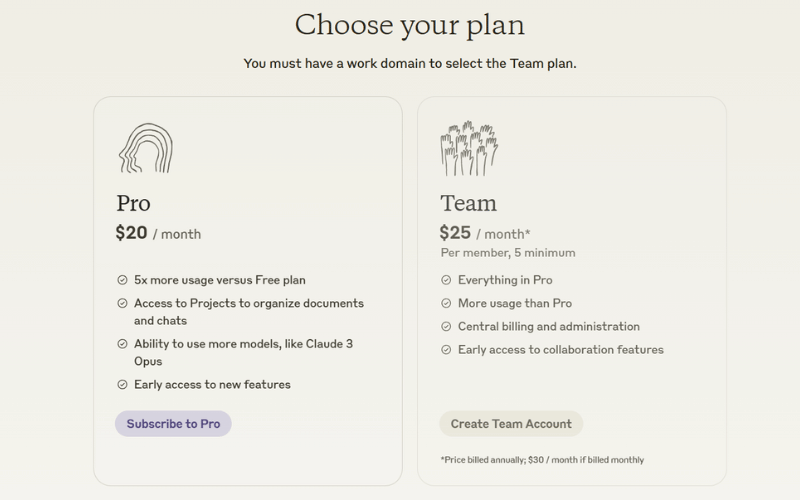
Task: Click checkmark icon beside "5x more usage"
Action: click(x=122, y=280)
